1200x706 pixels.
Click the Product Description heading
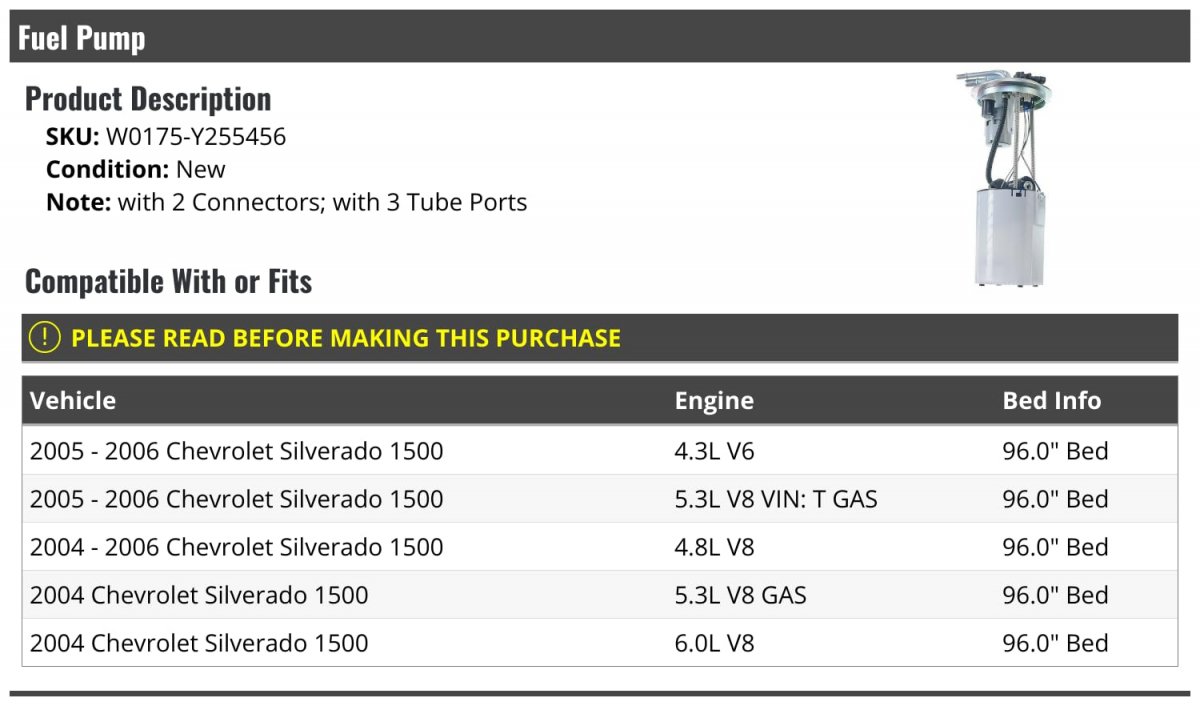point(148,99)
